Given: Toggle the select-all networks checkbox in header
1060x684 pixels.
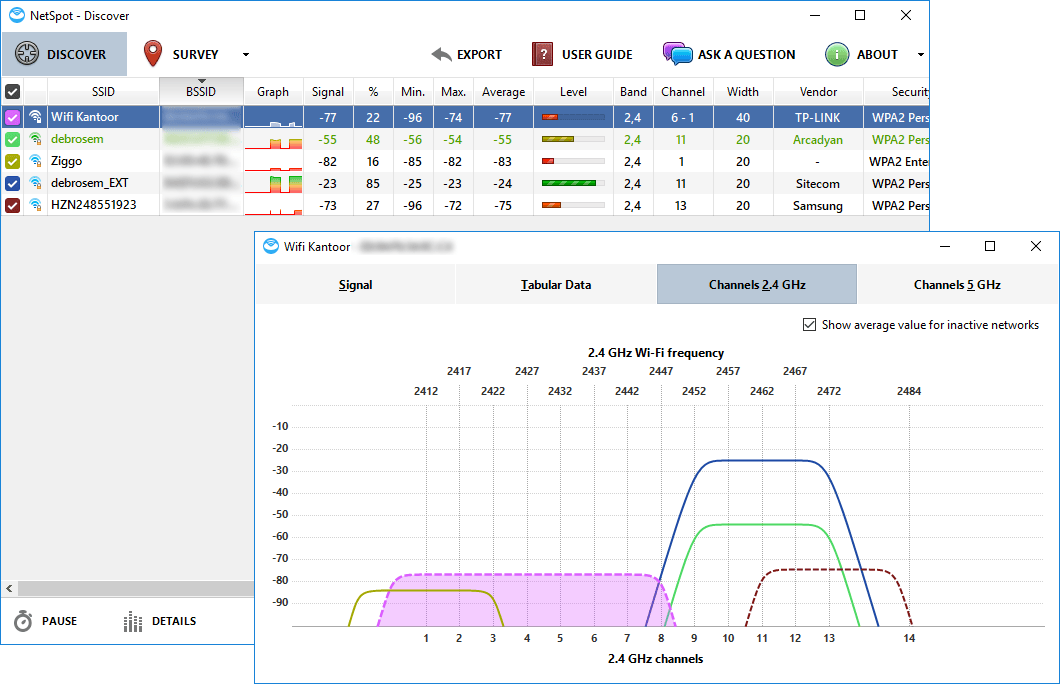Looking at the screenshot, I should click(x=13, y=91).
